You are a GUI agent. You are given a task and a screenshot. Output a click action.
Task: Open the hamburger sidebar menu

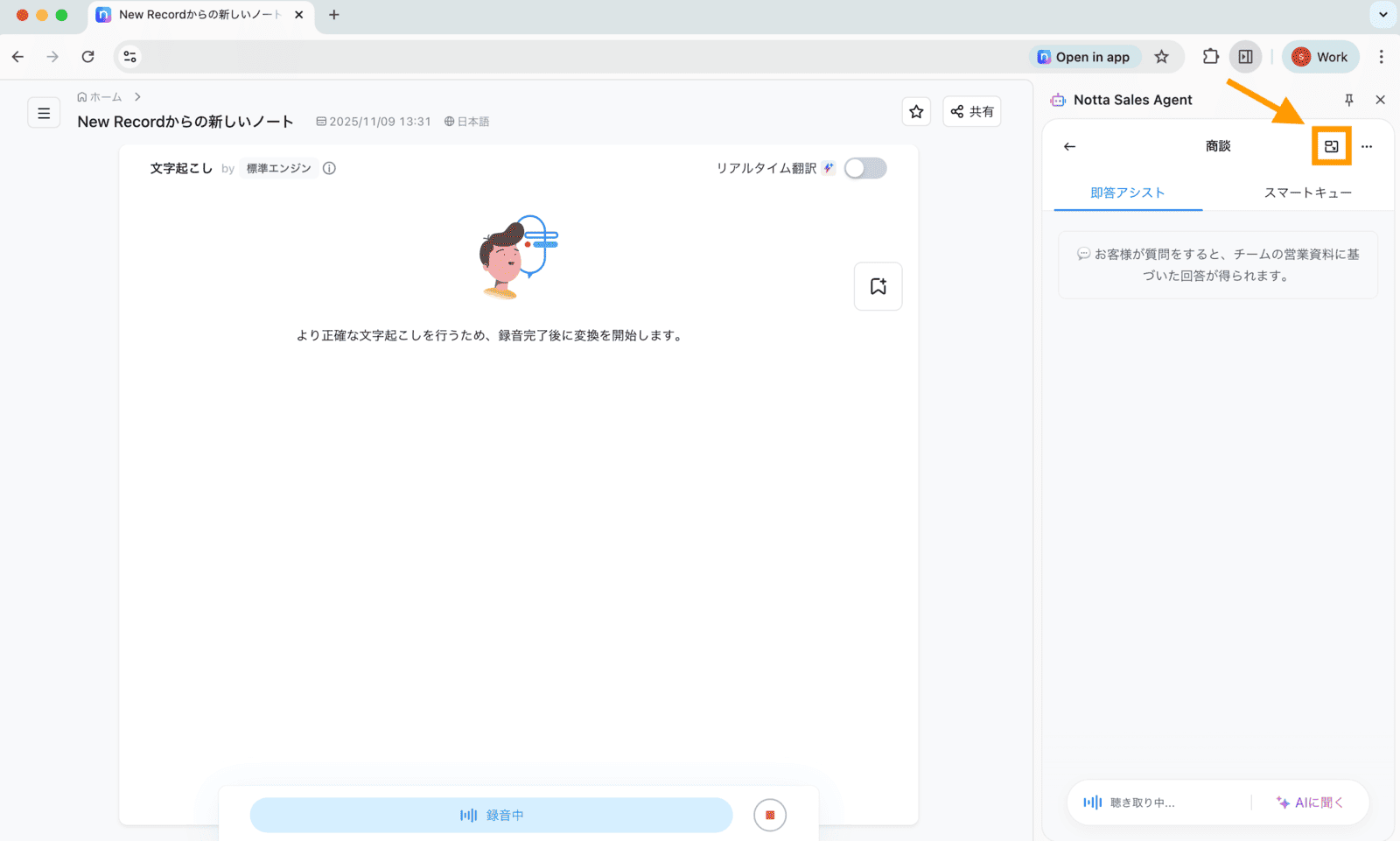pos(44,113)
